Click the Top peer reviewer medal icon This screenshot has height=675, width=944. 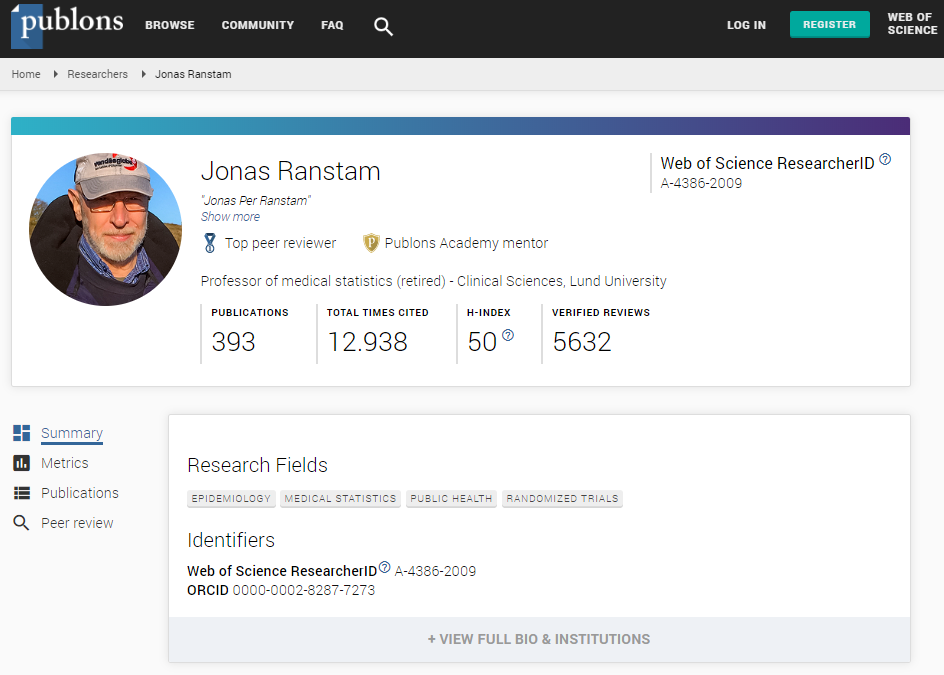click(x=210, y=243)
